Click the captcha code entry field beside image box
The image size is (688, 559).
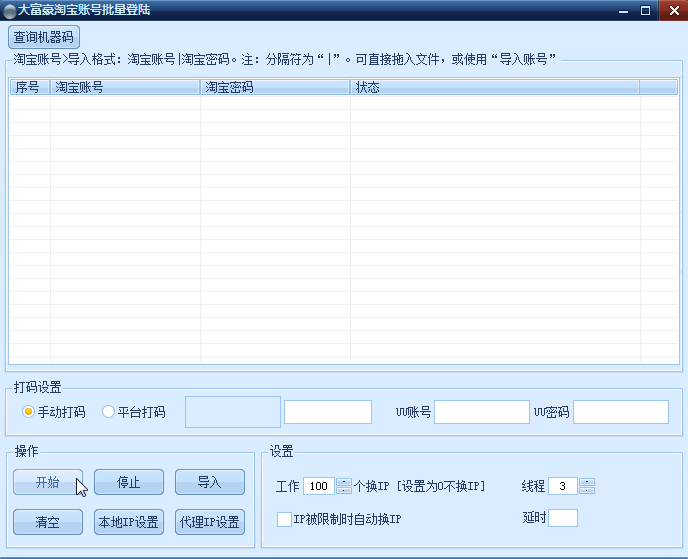[x=328, y=412]
